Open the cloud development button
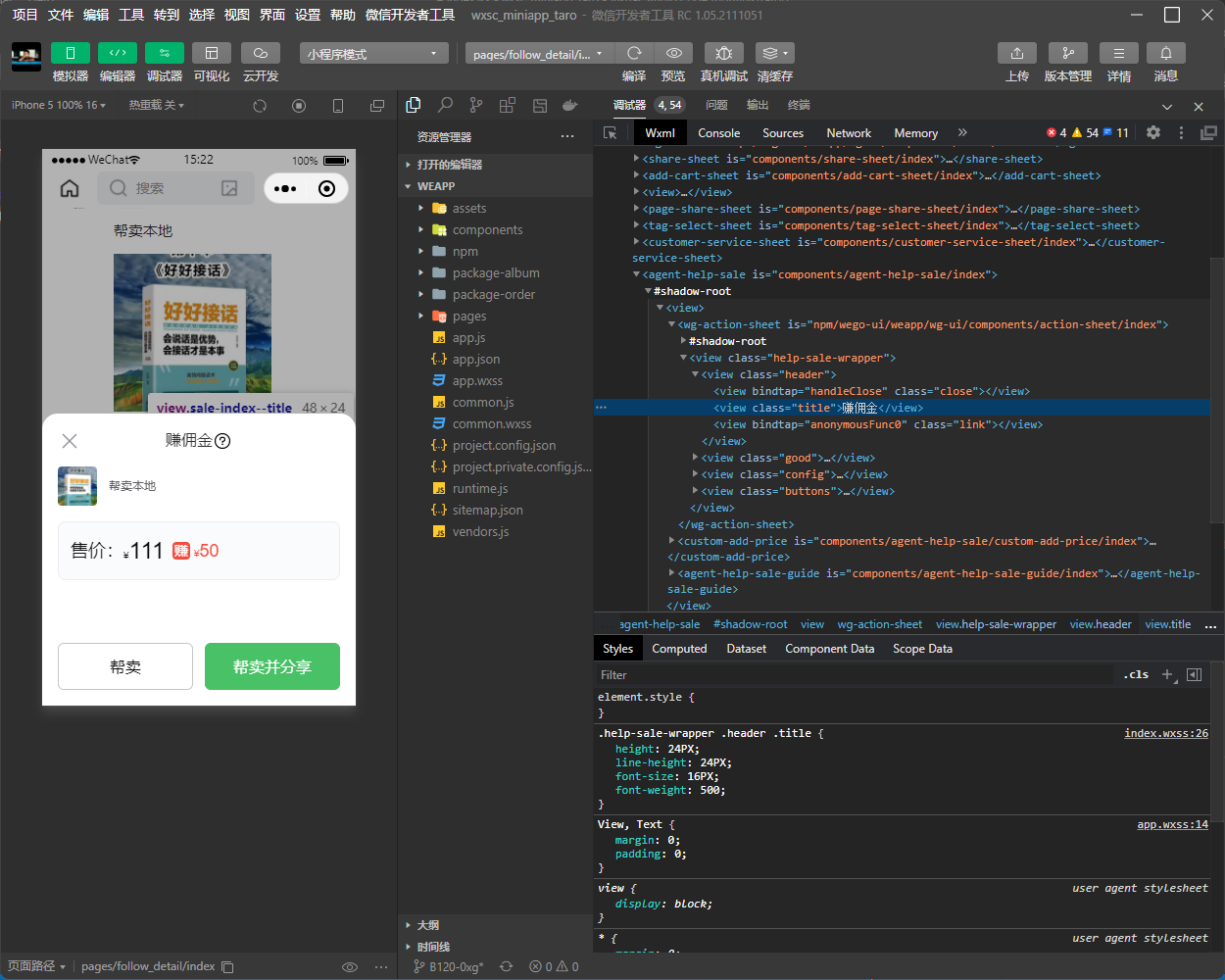Image resolution: width=1225 pixels, height=980 pixels. pos(261,53)
